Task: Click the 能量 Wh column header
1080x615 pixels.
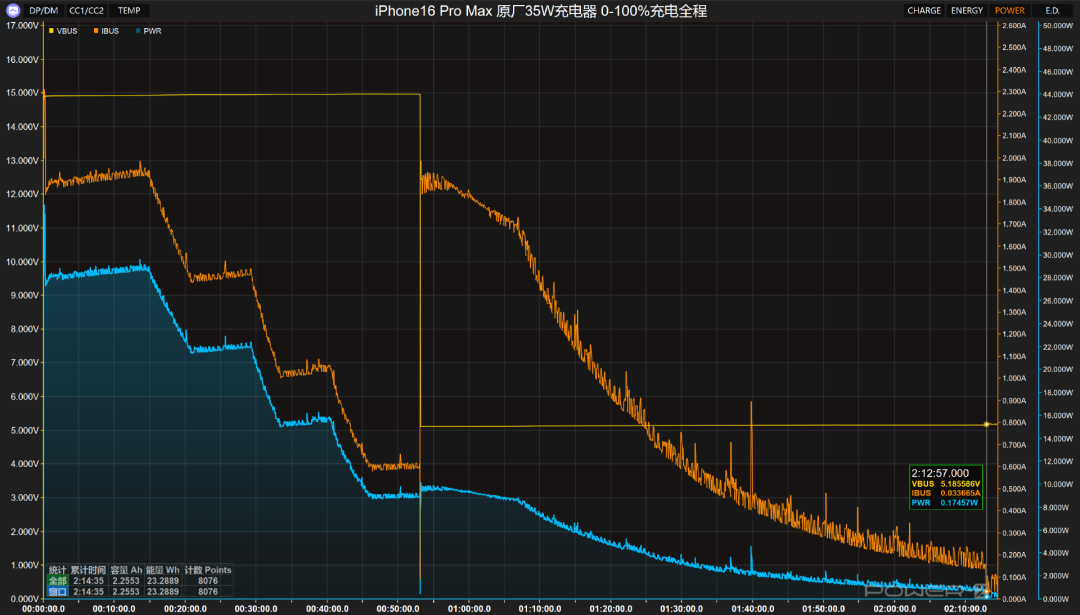Action: [163, 570]
